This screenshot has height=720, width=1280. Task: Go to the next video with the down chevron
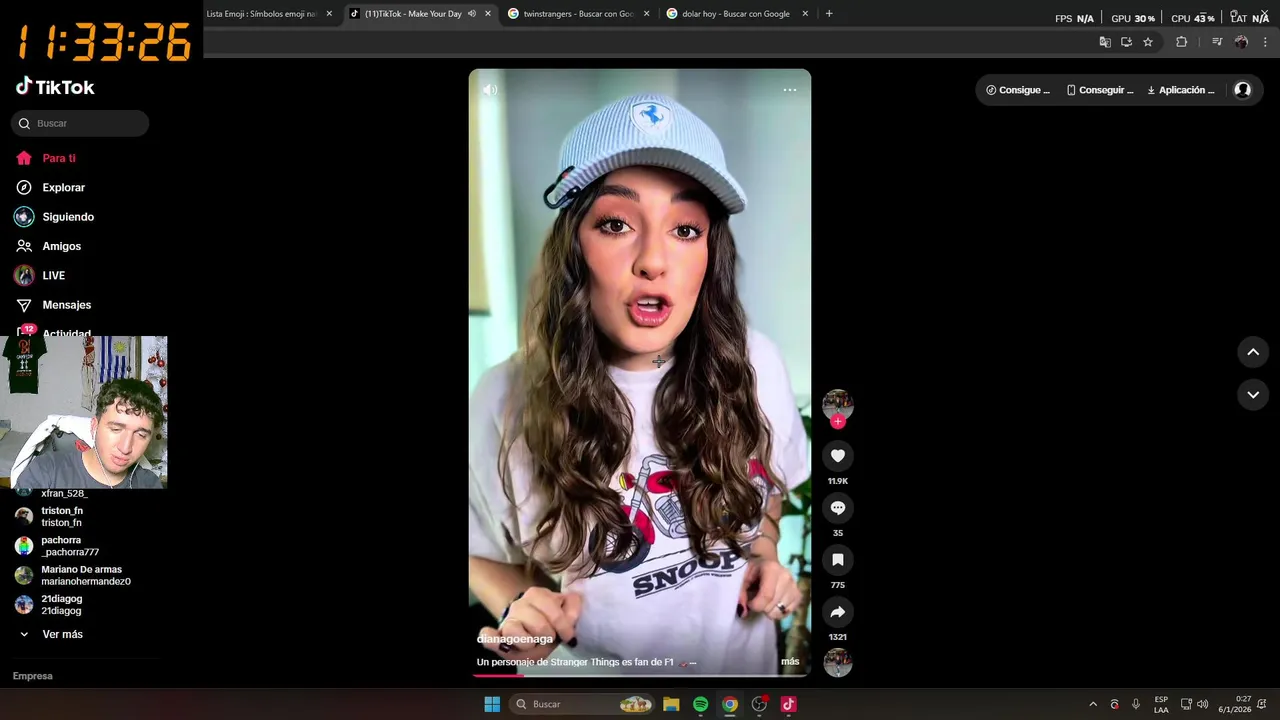[1253, 395]
